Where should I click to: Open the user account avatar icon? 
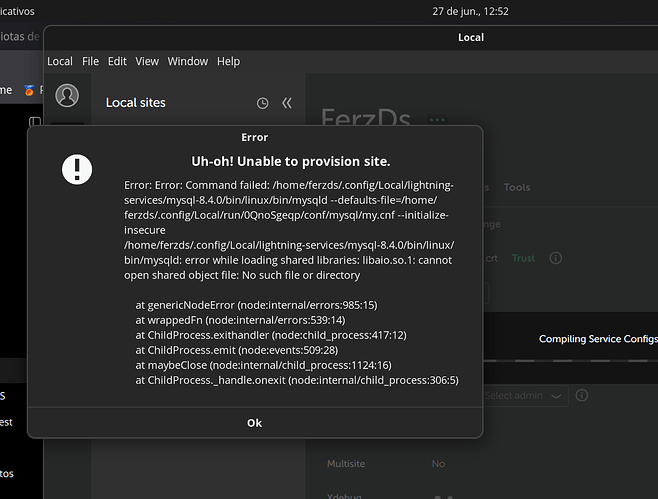pyautogui.click(x=67, y=95)
